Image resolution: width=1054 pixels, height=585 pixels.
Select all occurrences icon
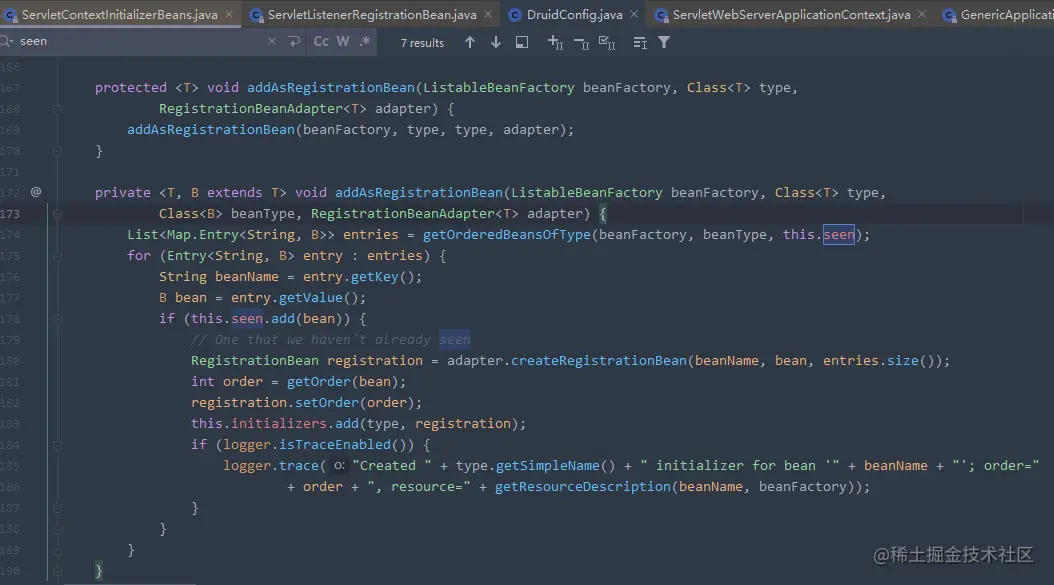(x=607, y=43)
